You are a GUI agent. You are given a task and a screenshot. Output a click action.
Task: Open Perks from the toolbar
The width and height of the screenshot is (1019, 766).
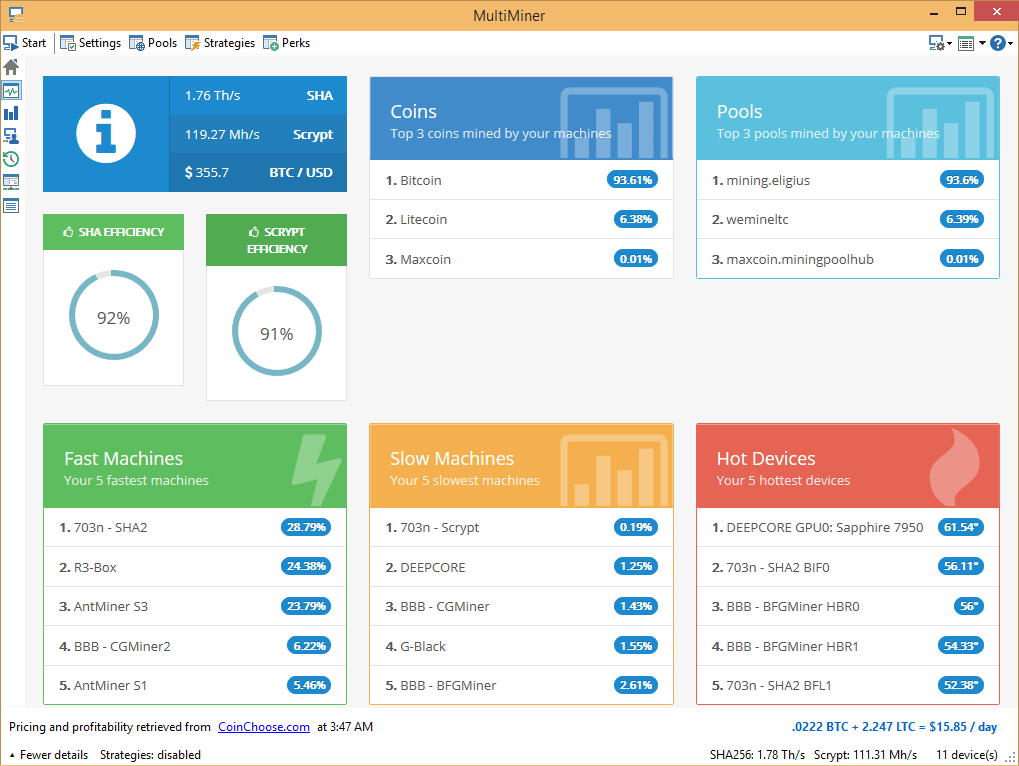287,43
